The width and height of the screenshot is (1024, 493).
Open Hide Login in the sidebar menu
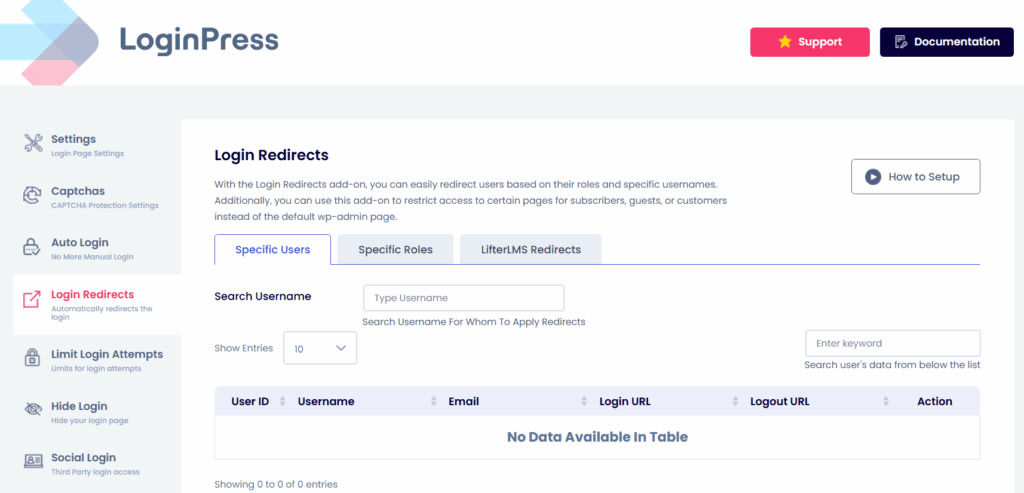point(97,412)
